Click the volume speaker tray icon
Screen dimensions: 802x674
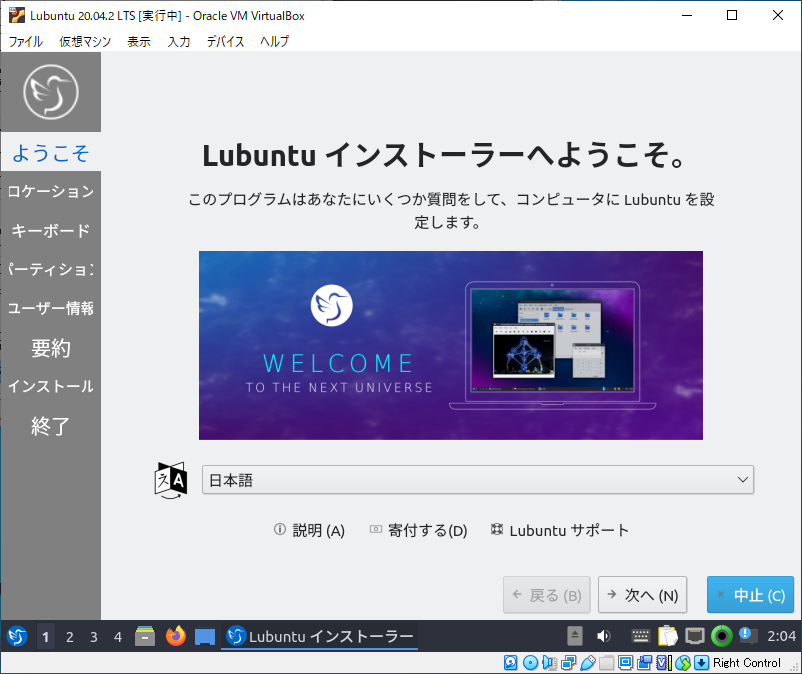(604, 636)
